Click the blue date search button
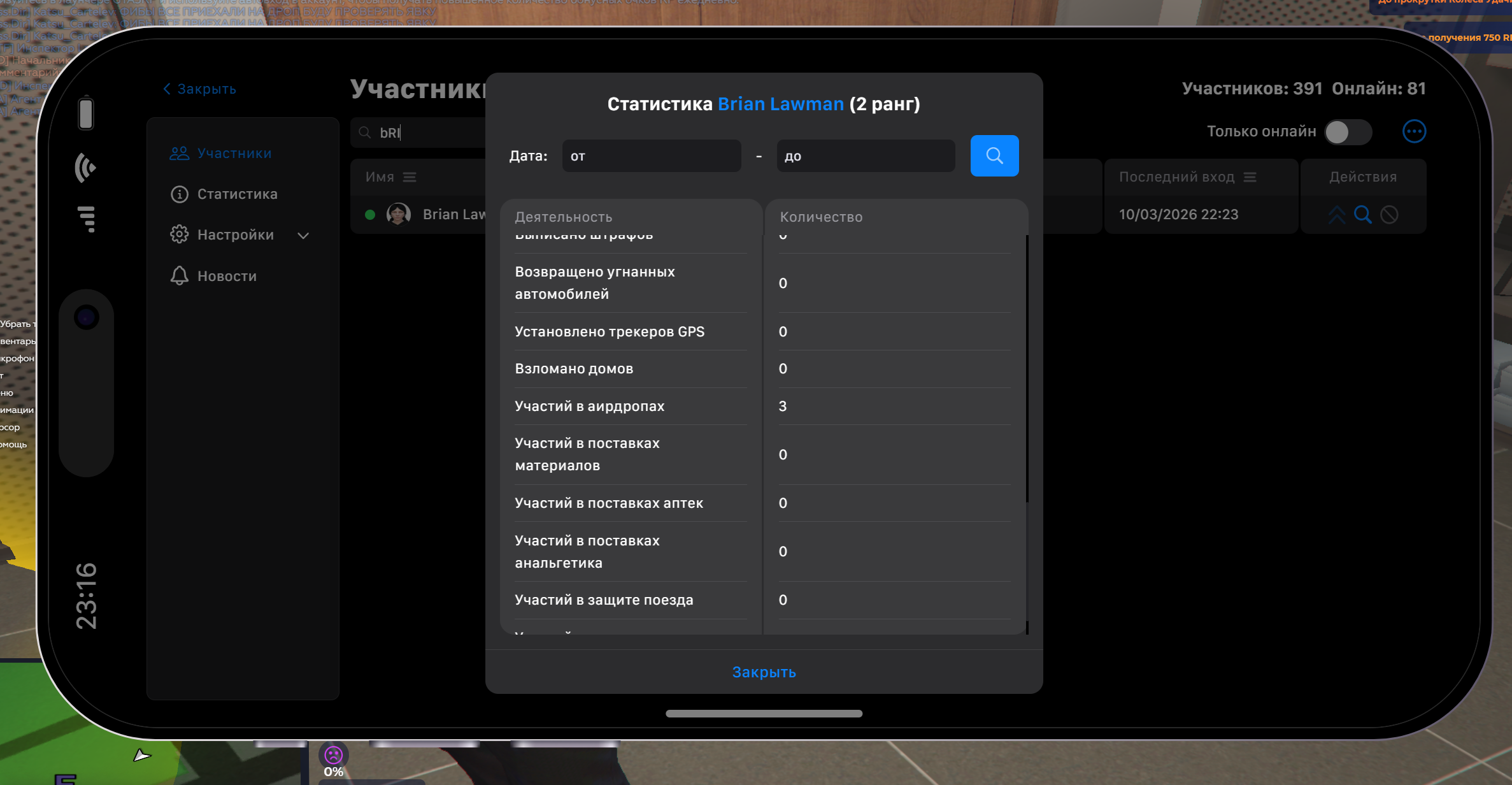 click(994, 155)
